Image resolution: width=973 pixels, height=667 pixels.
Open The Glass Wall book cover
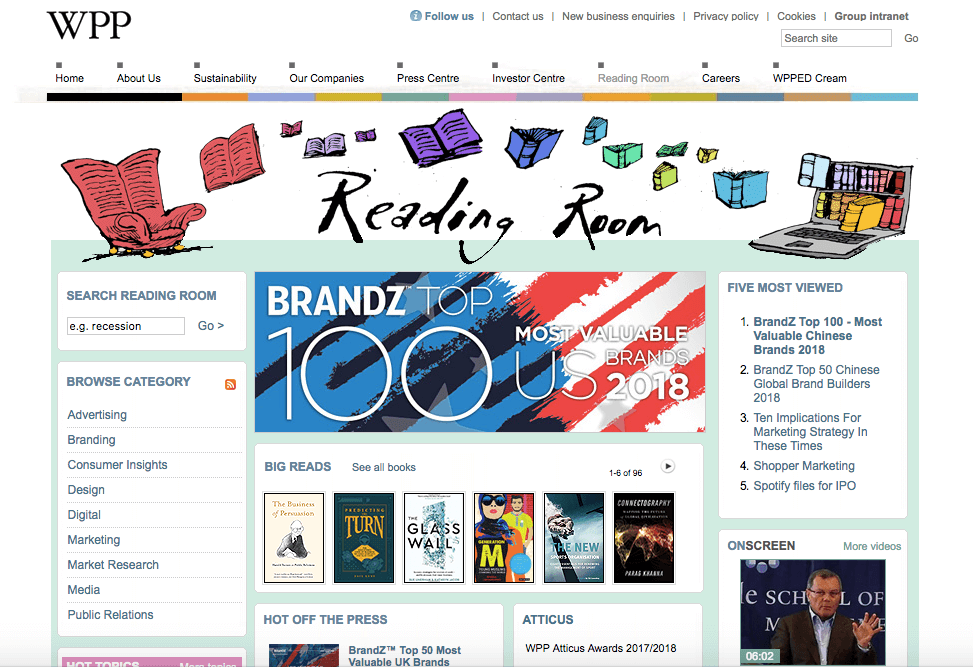434,538
